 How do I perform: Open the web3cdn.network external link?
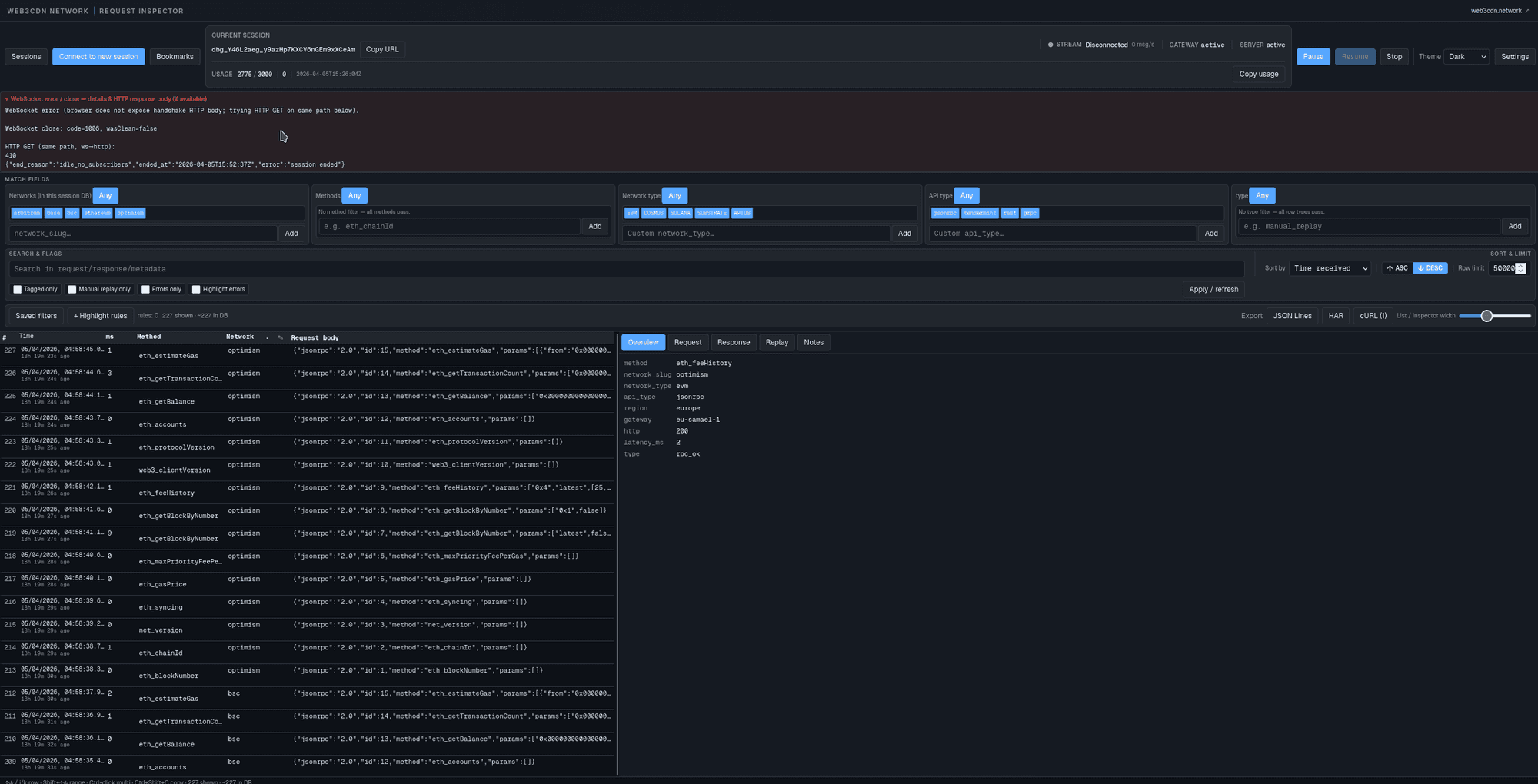pyautogui.click(x=1500, y=11)
